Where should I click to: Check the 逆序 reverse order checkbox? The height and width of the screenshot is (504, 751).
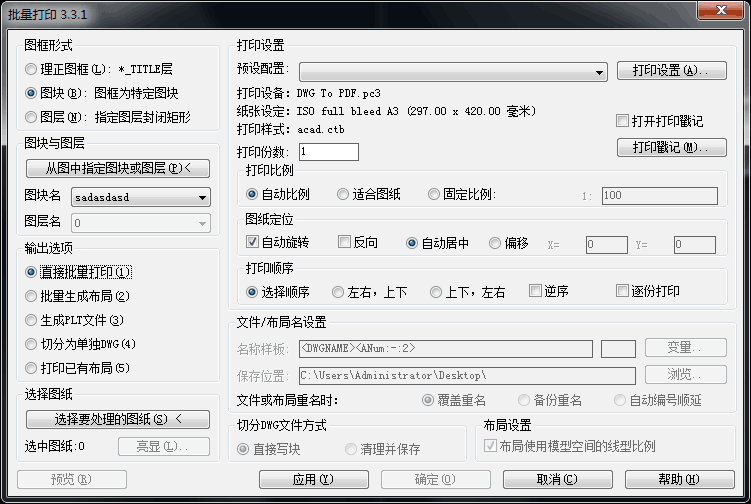[x=535, y=292]
